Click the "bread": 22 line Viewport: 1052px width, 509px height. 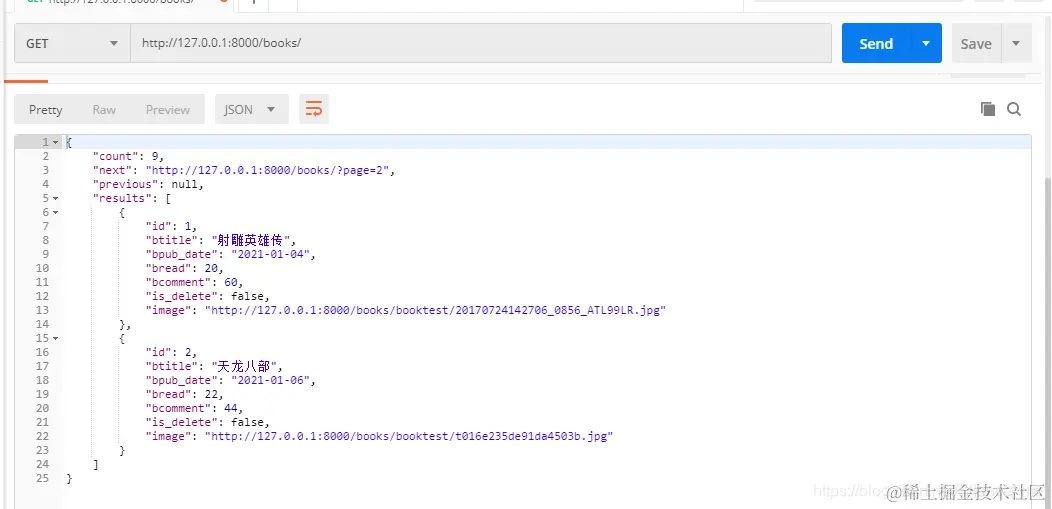click(x=185, y=394)
